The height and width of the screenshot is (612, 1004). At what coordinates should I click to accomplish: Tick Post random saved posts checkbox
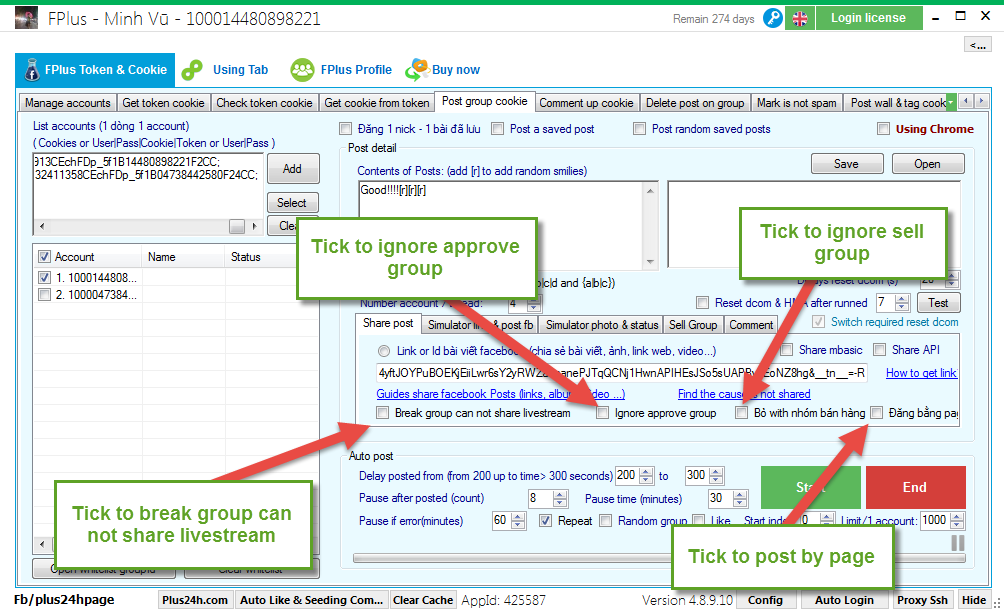pyautogui.click(x=639, y=129)
